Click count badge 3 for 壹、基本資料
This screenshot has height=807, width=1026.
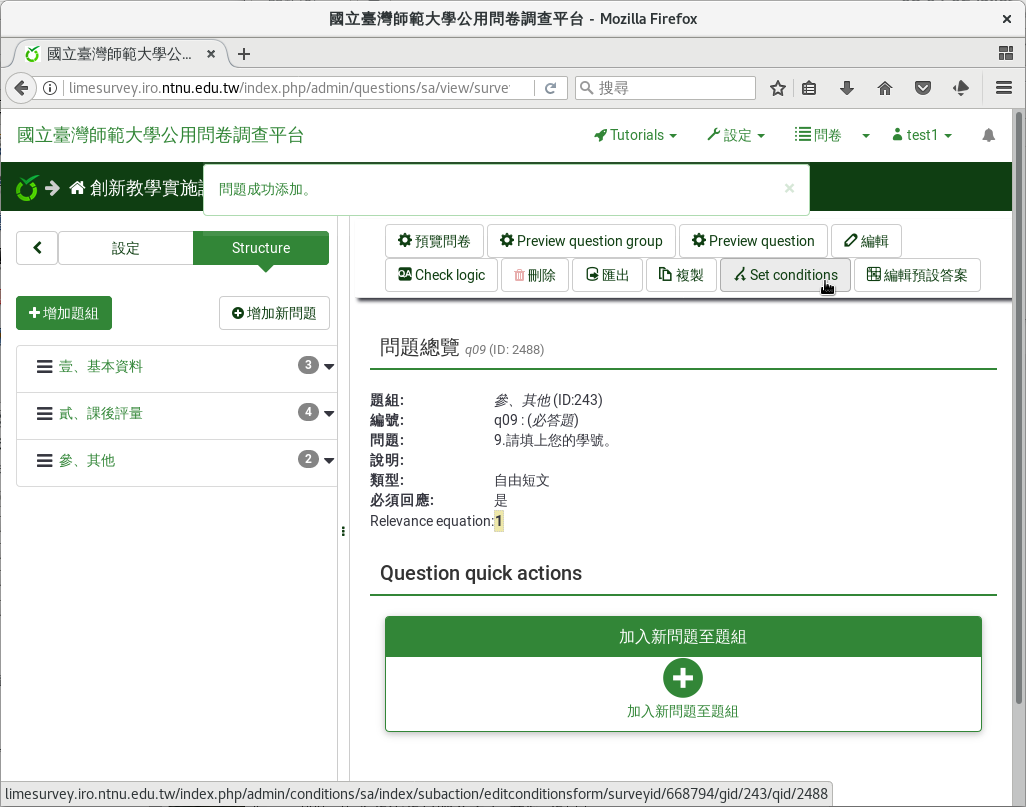tap(308, 365)
